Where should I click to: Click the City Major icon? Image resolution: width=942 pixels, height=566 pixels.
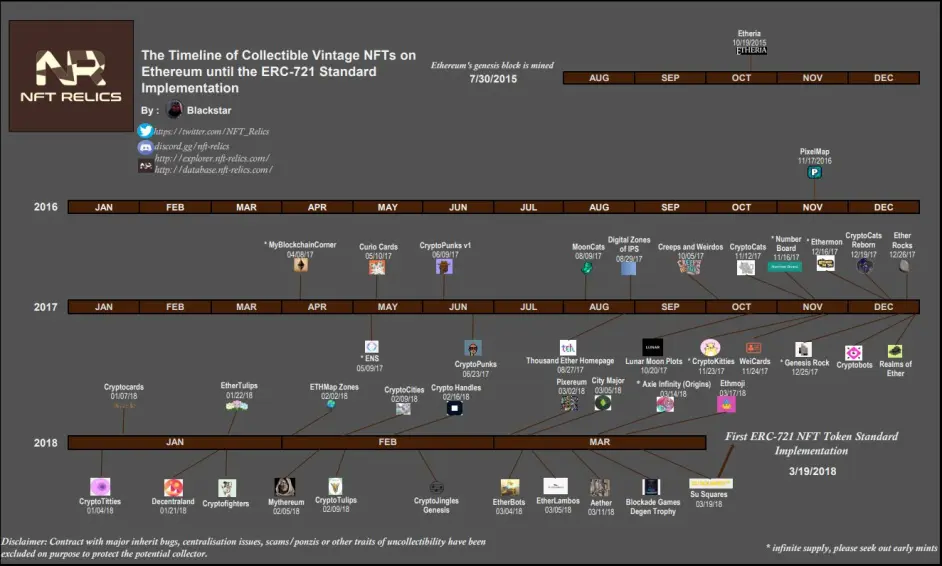[x=603, y=403]
